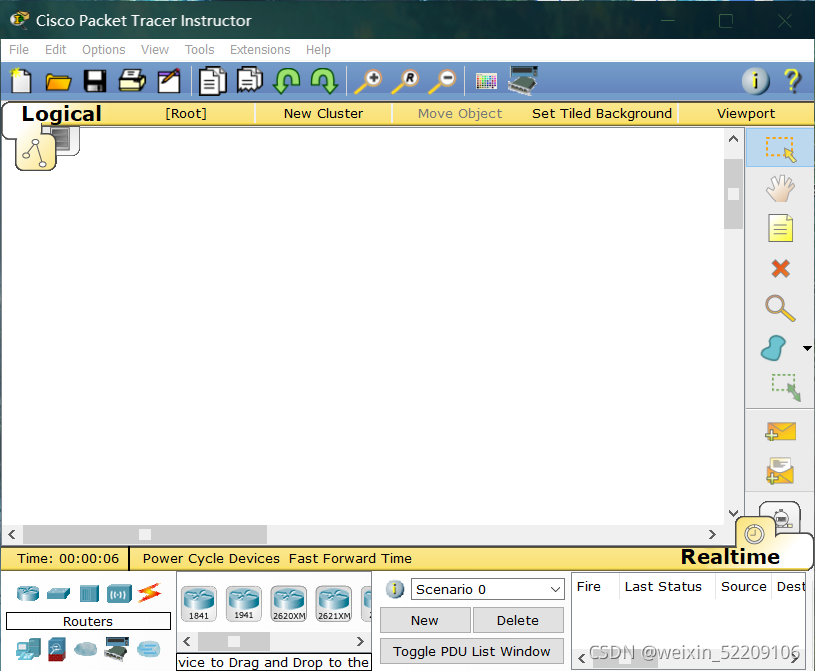Delete the current scenario

(x=518, y=620)
